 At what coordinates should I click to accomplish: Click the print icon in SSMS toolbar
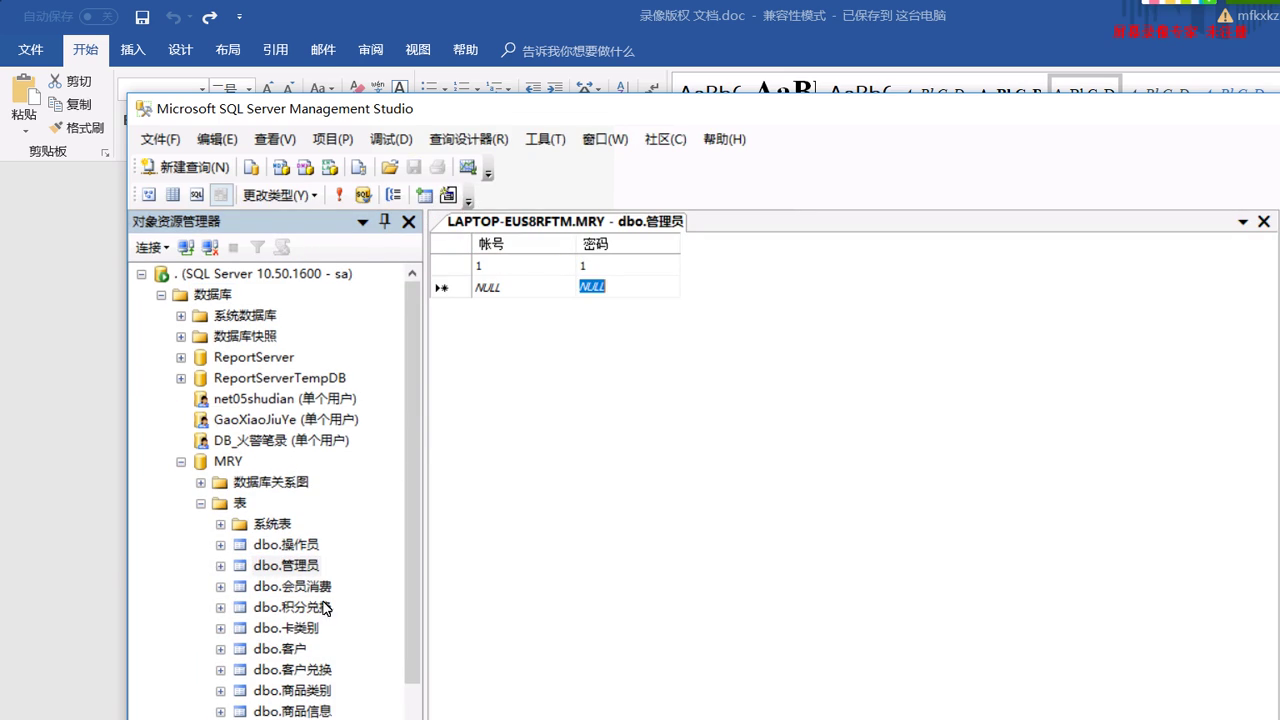[x=437, y=167]
